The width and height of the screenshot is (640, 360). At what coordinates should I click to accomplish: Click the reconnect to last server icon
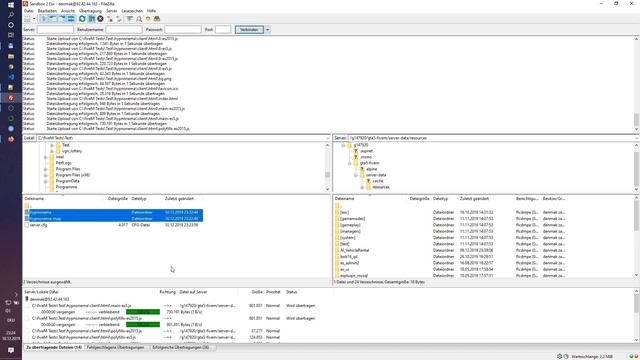click(x=119, y=19)
